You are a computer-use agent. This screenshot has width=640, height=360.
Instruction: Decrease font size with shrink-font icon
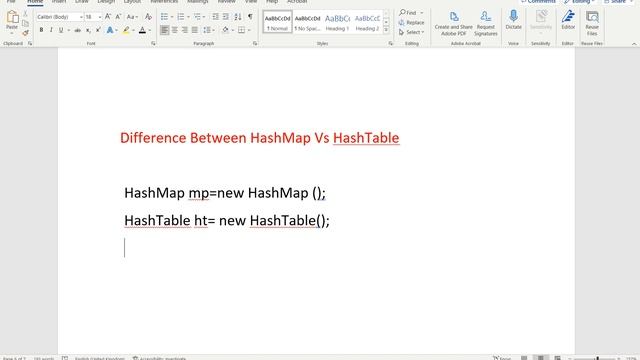[118, 17]
